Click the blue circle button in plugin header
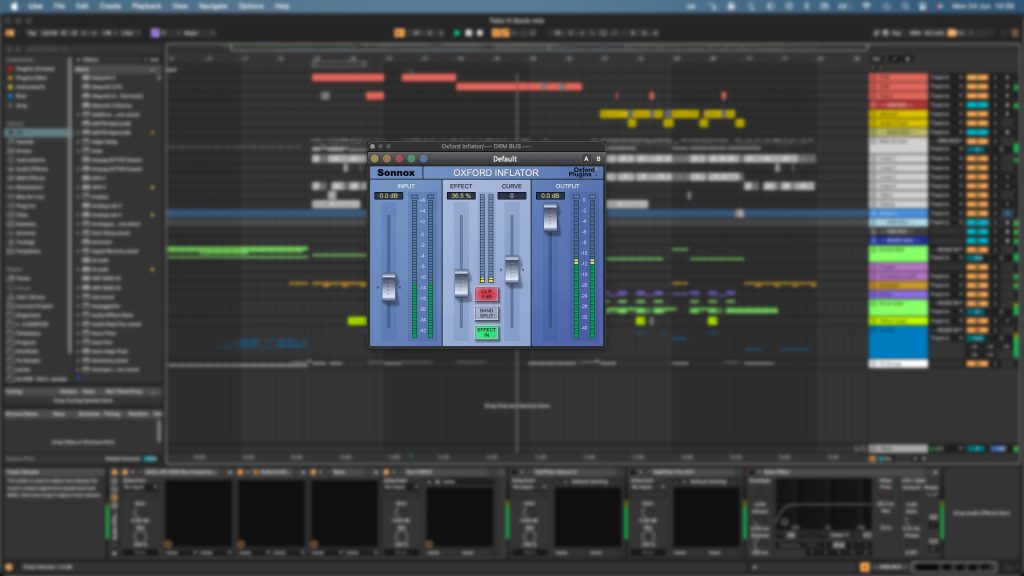 (423, 158)
